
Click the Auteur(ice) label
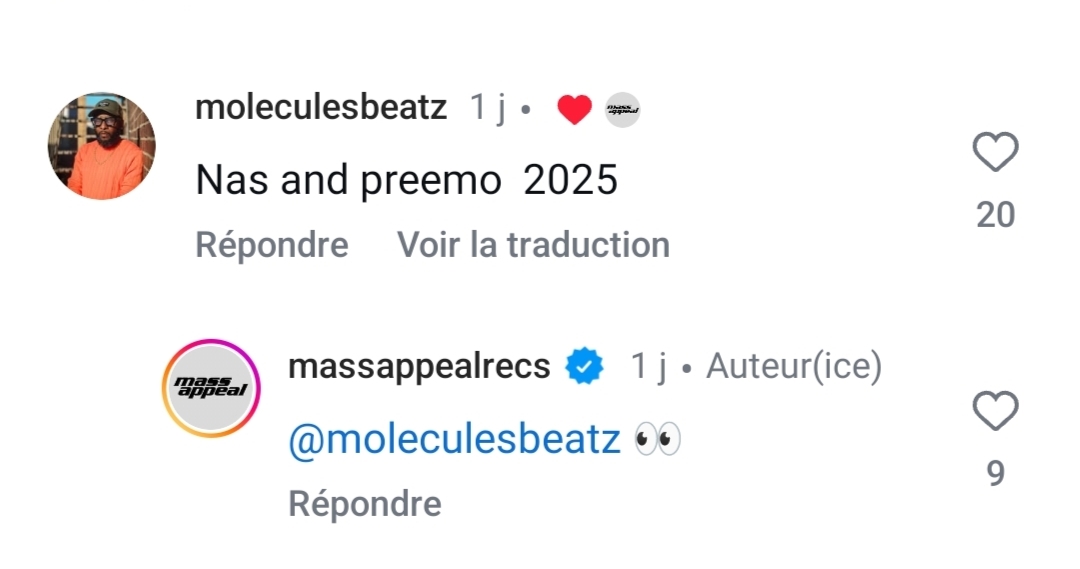tap(794, 367)
